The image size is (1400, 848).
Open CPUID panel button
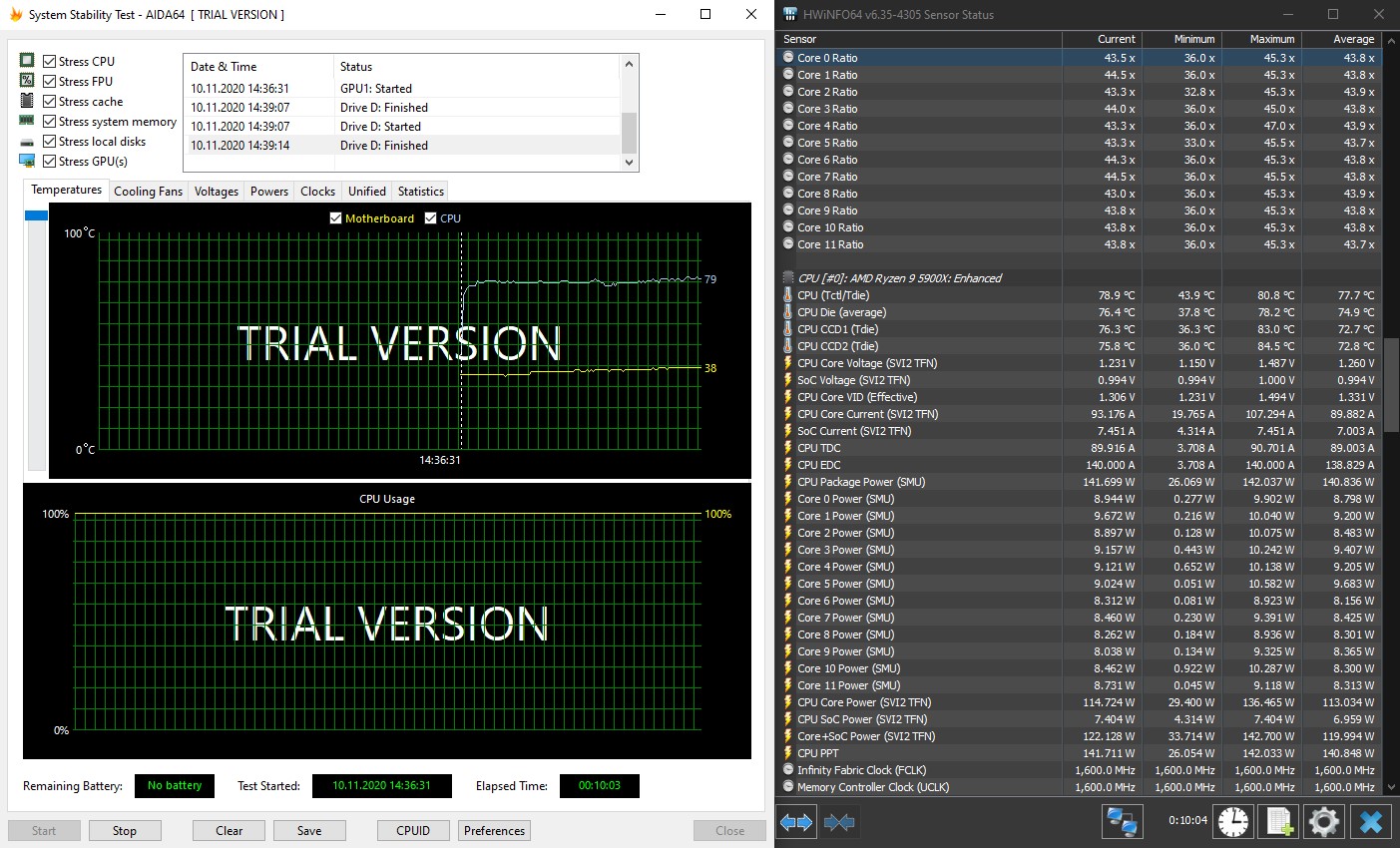[413, 830]
